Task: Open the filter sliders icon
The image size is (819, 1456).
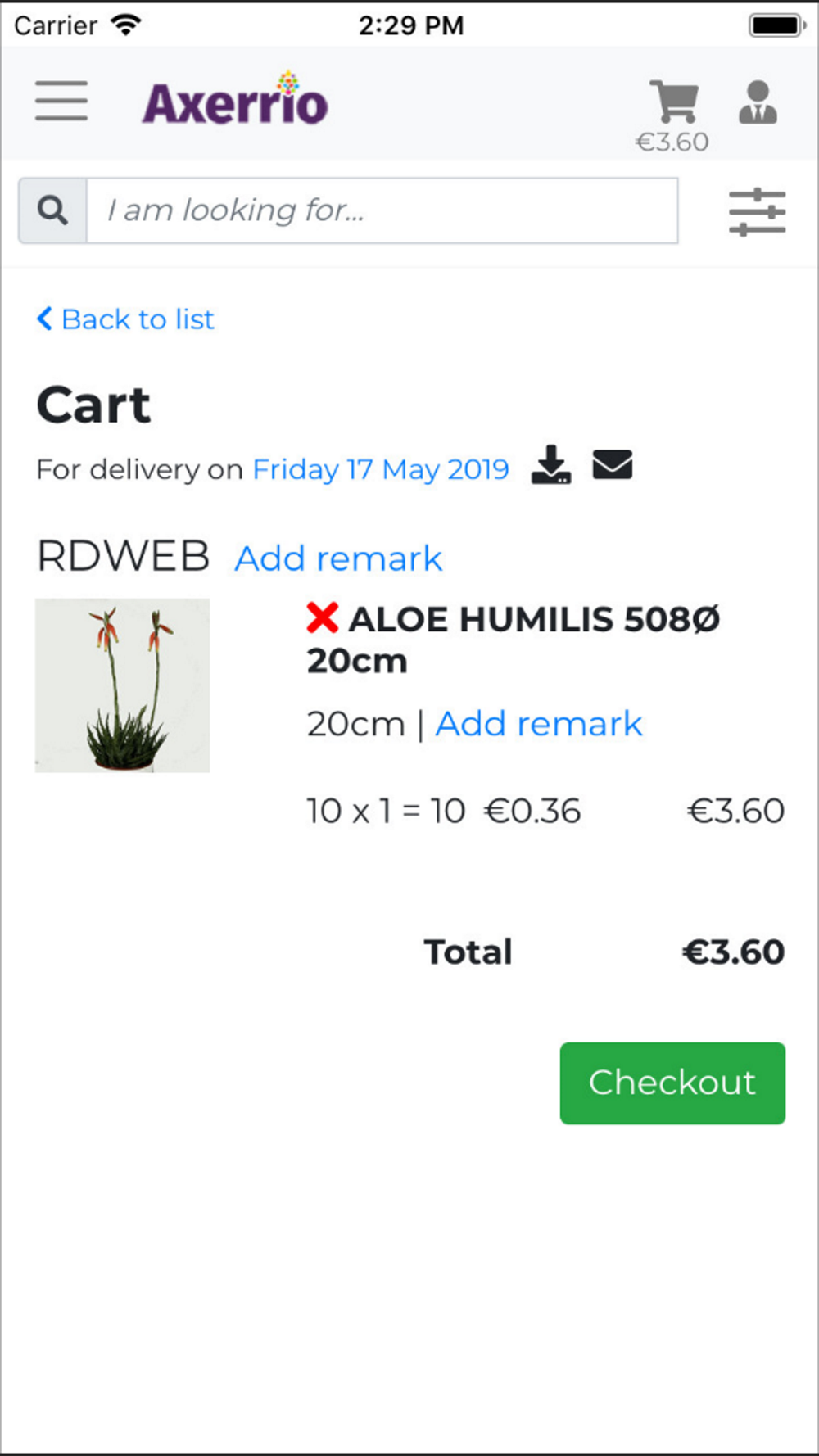Action: (x=758, y=212)
